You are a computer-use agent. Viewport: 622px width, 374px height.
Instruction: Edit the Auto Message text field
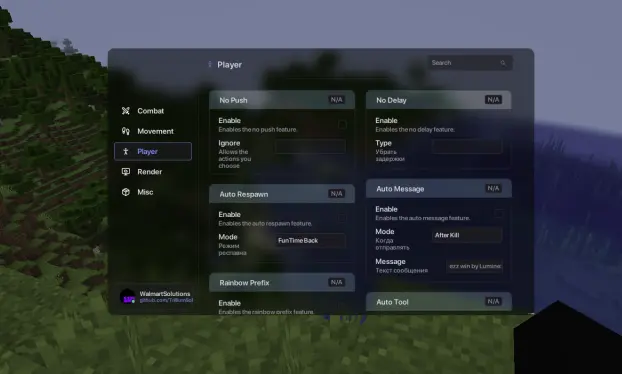(x=474, y=266)
